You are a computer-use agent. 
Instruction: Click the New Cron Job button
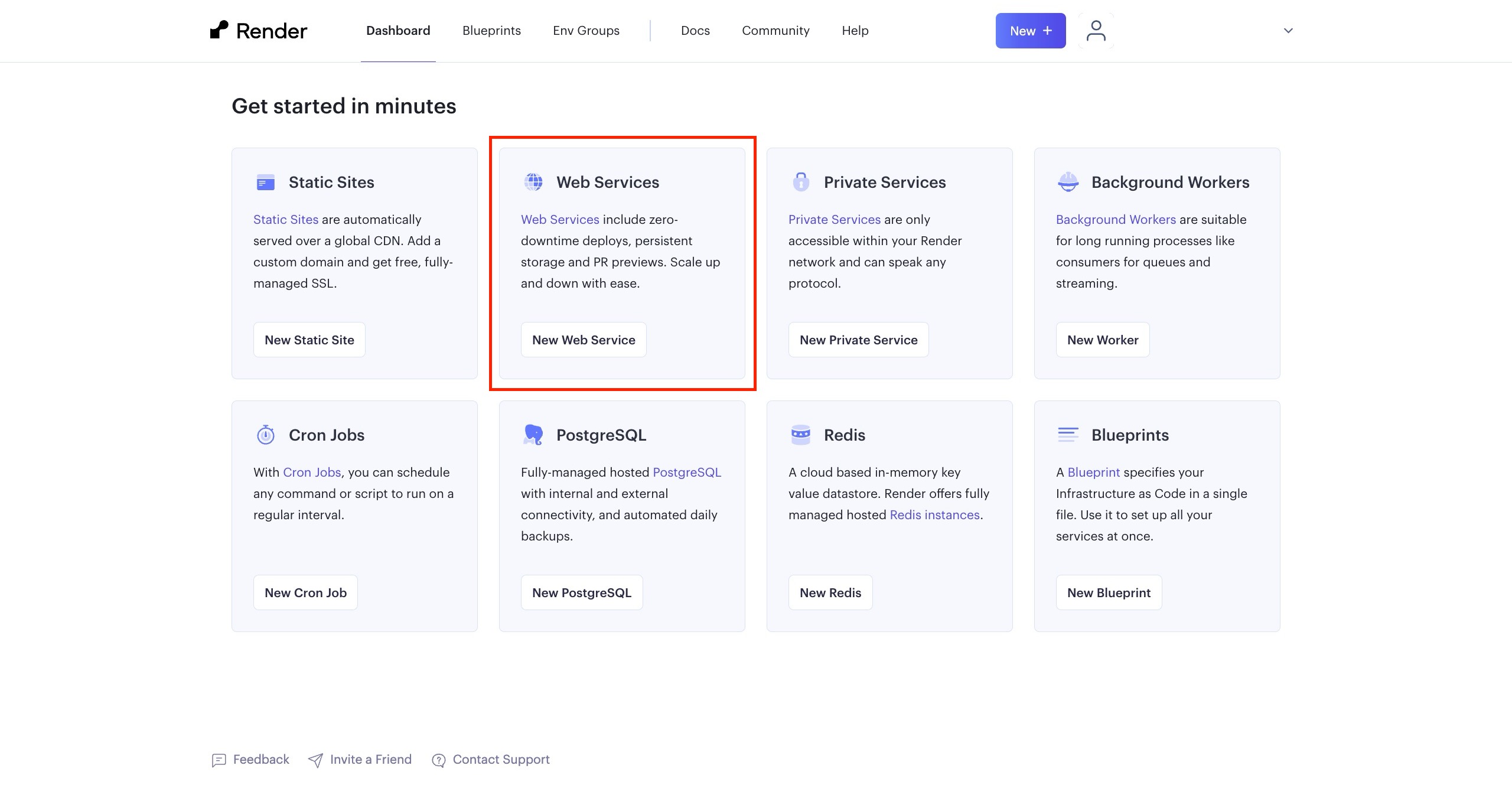pyautogui.click(x=305, y=592)
